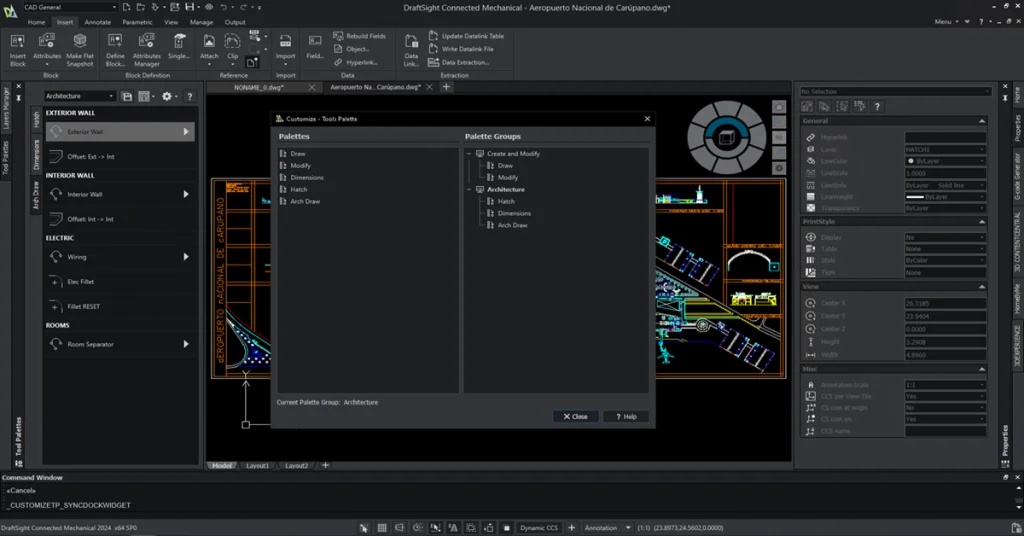
Task: Click the Rebuild Fields icon
Action: 337,36
